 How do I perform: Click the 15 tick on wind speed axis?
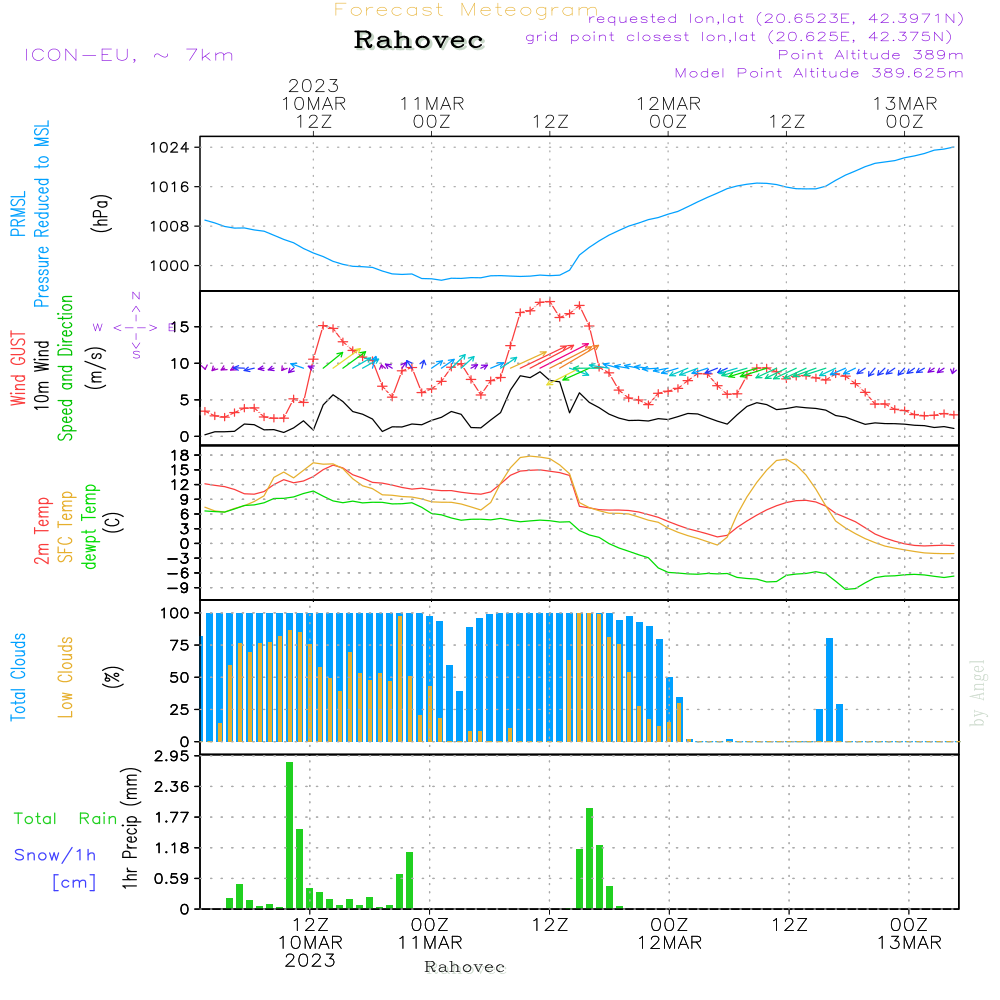point(180,327)
